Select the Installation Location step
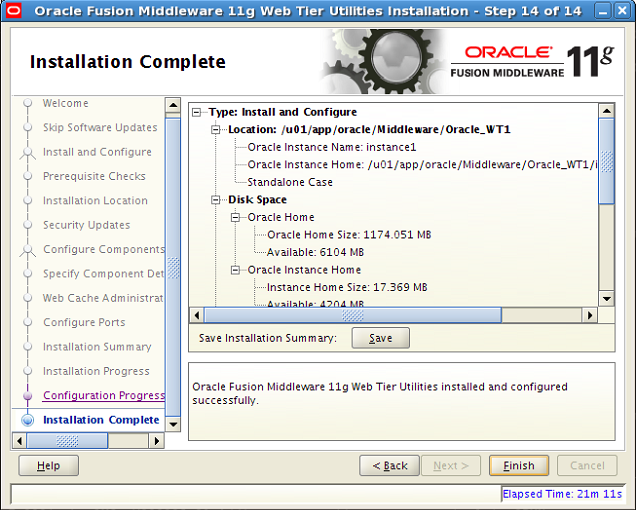This screenshot has width=636, height=510. point(95,200)
